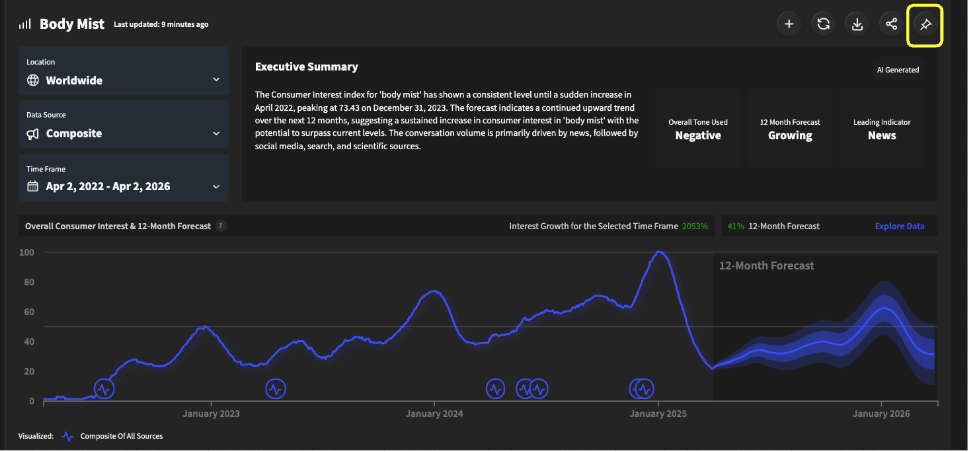This screenshot has height=452, width=968.
Task: Click the calendar icon in Time Frame
Action: [x=33, y=186]
